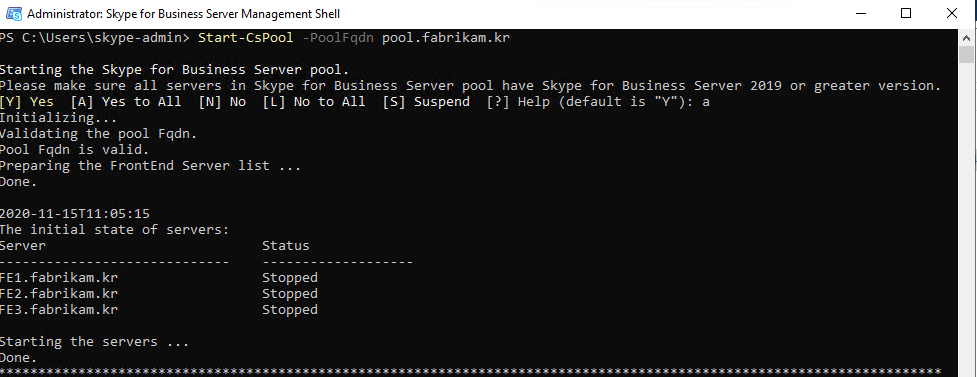The width and height of the screenshot is (977, 377).
Task: Click 'The initial state of servers:' line
Action: pyautogui.click(x=115, y=229)
